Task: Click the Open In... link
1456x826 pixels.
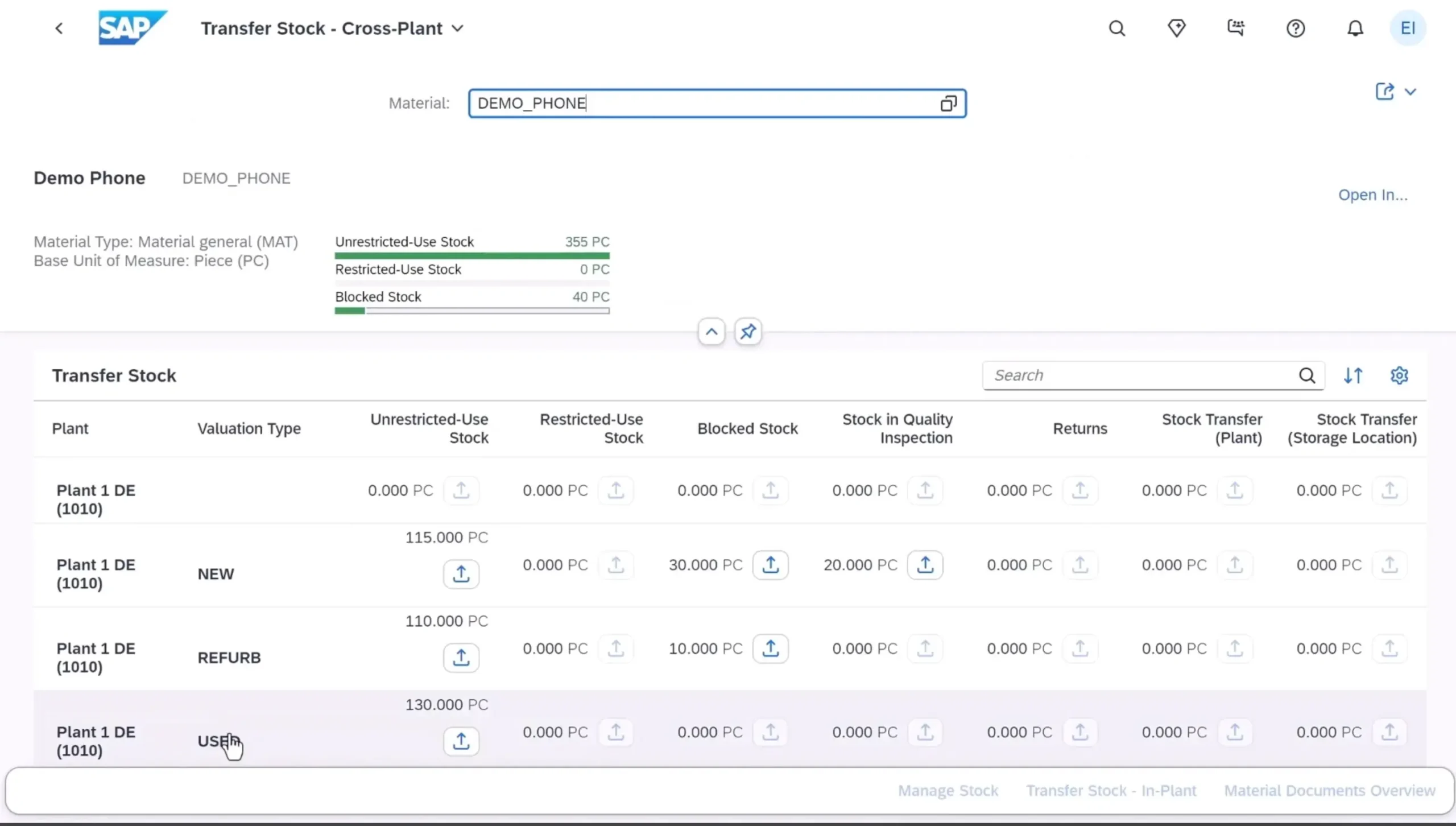Action: click(1372, 195)
